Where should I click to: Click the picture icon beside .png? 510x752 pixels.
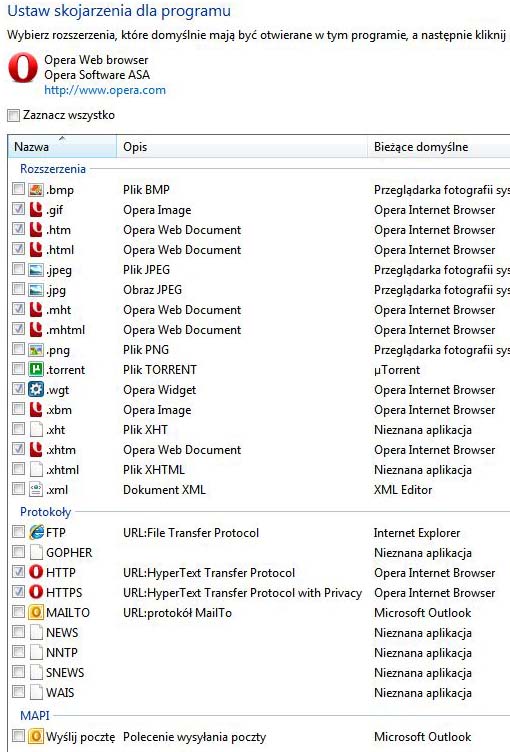coord(36,350)
